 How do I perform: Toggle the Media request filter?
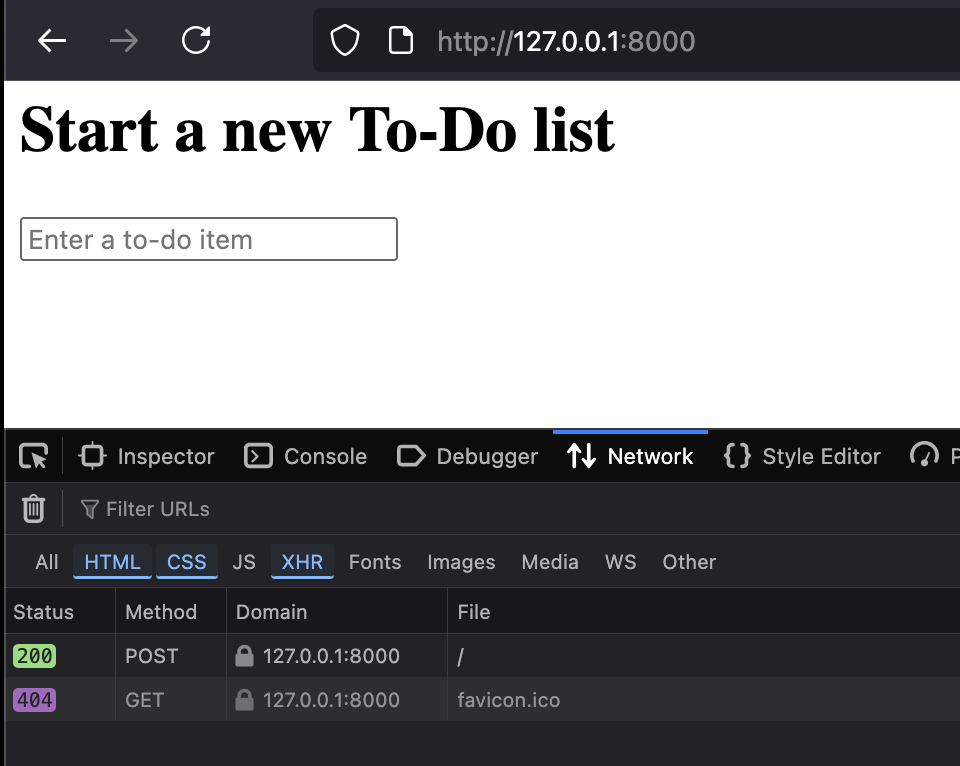[x=550, y=562]
